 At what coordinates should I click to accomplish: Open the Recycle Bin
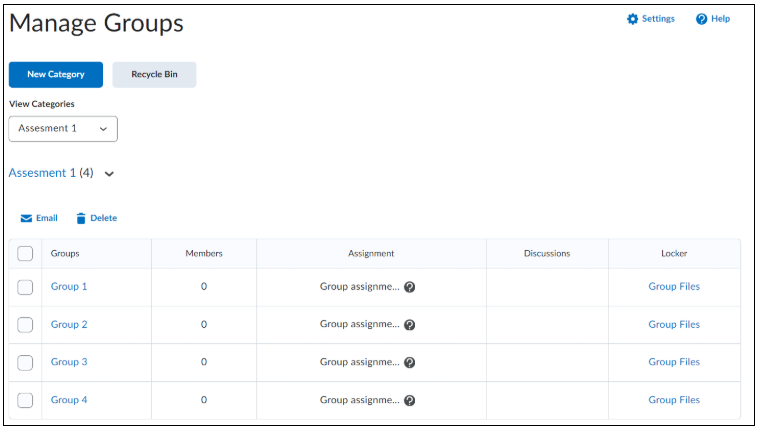(x=154, y=74)
